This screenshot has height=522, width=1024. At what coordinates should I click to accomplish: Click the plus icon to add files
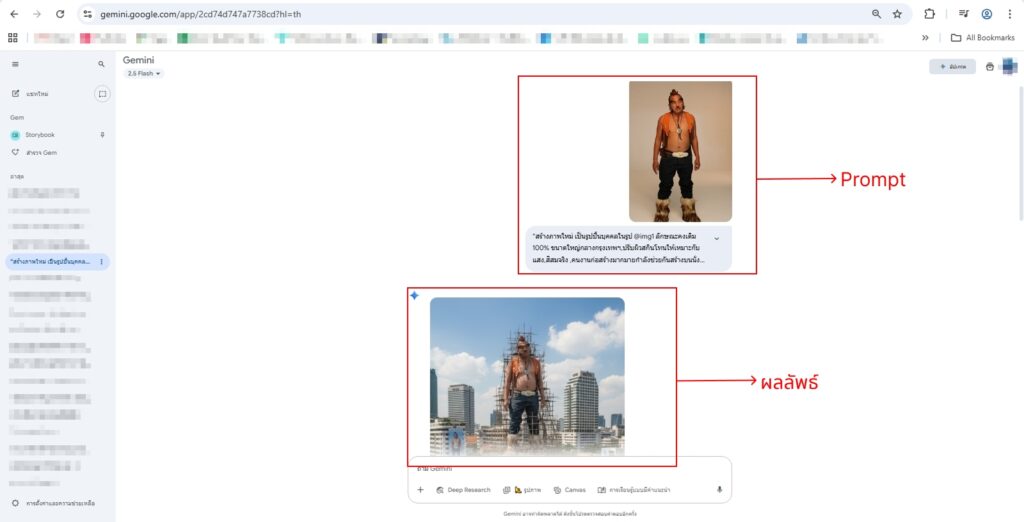tap(420, 490)
